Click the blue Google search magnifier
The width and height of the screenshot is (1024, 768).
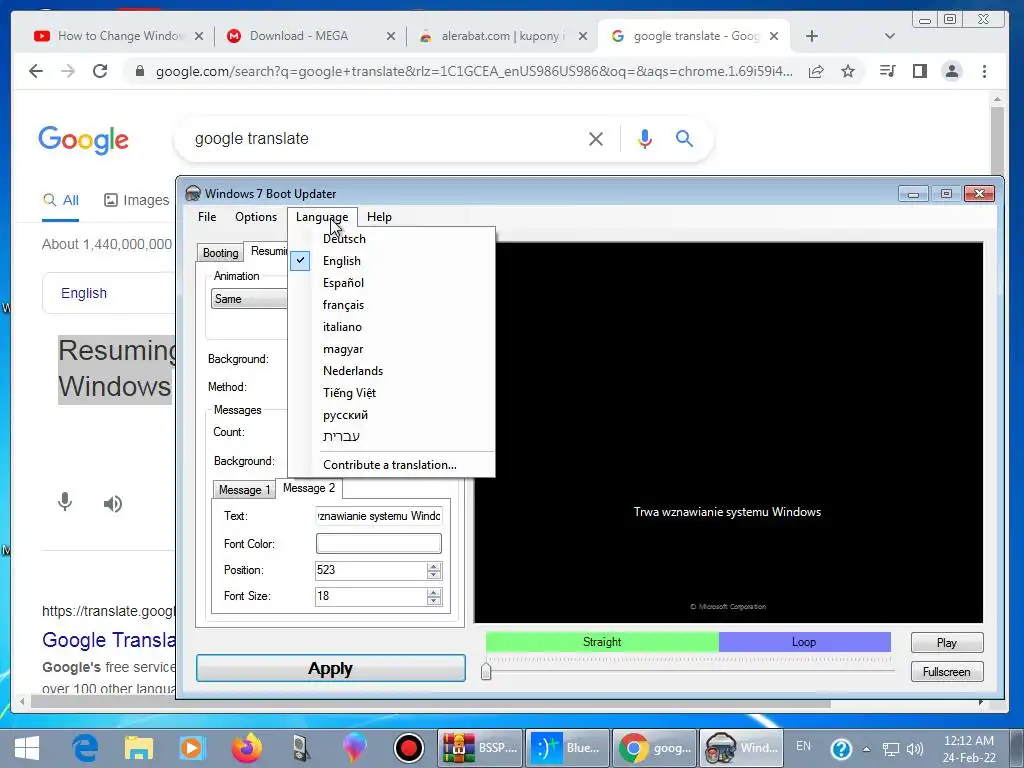pyautogui.click(x=684, y=138)
